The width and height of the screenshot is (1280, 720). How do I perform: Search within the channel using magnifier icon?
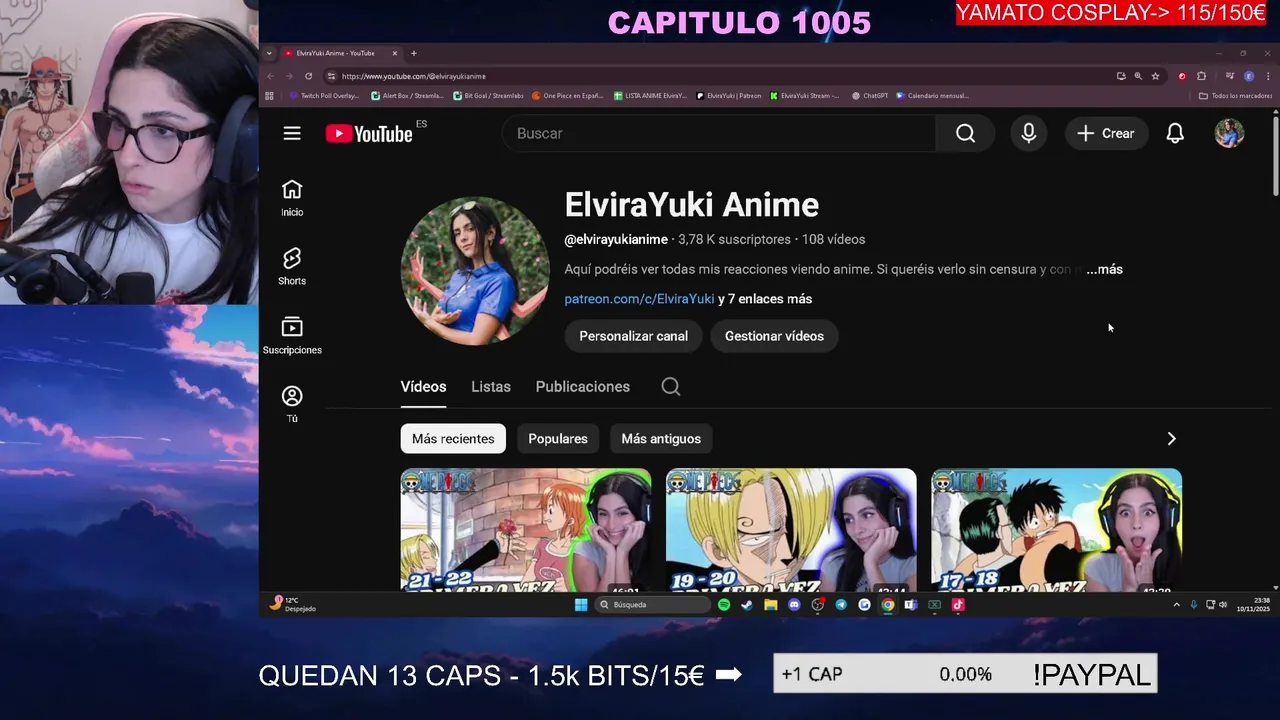coord(671,387)
